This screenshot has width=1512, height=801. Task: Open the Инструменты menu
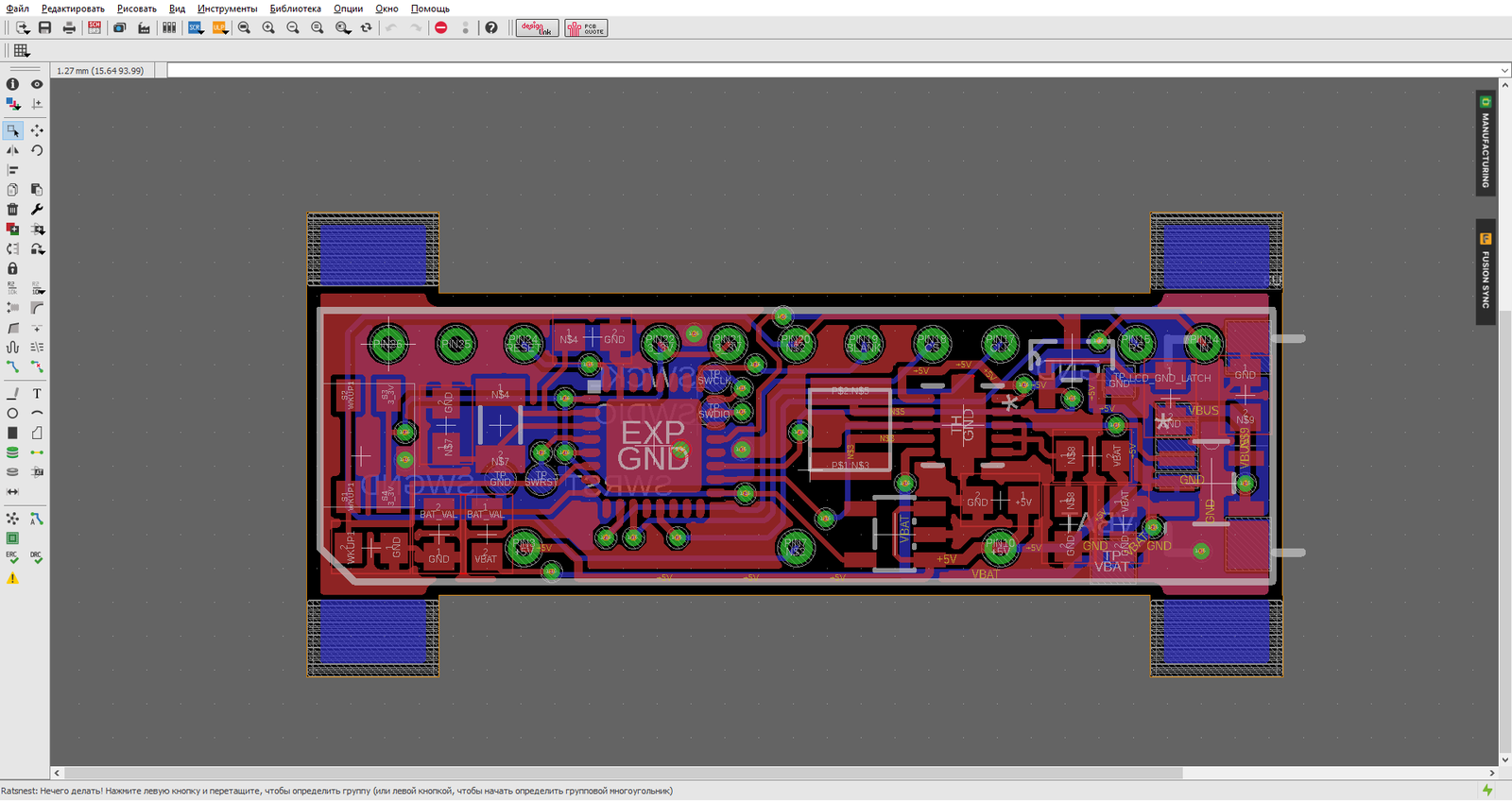(227, 9)
